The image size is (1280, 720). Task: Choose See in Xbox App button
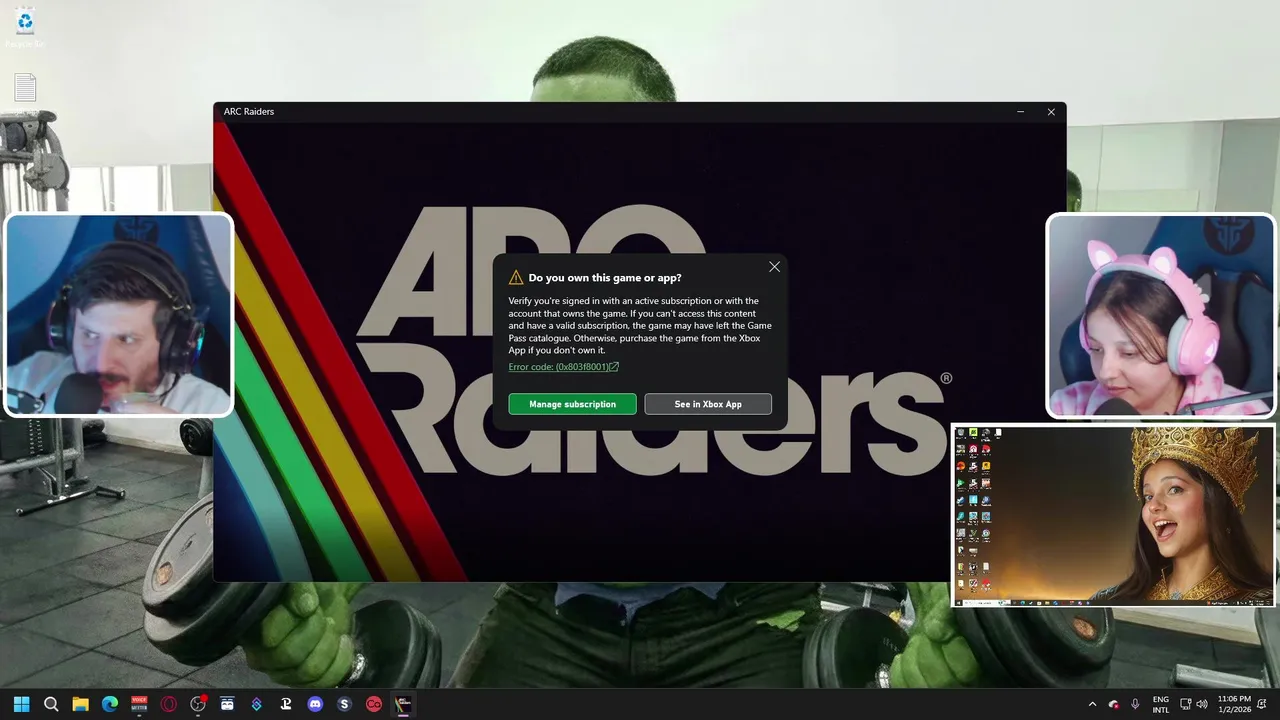tap(708, 404)
